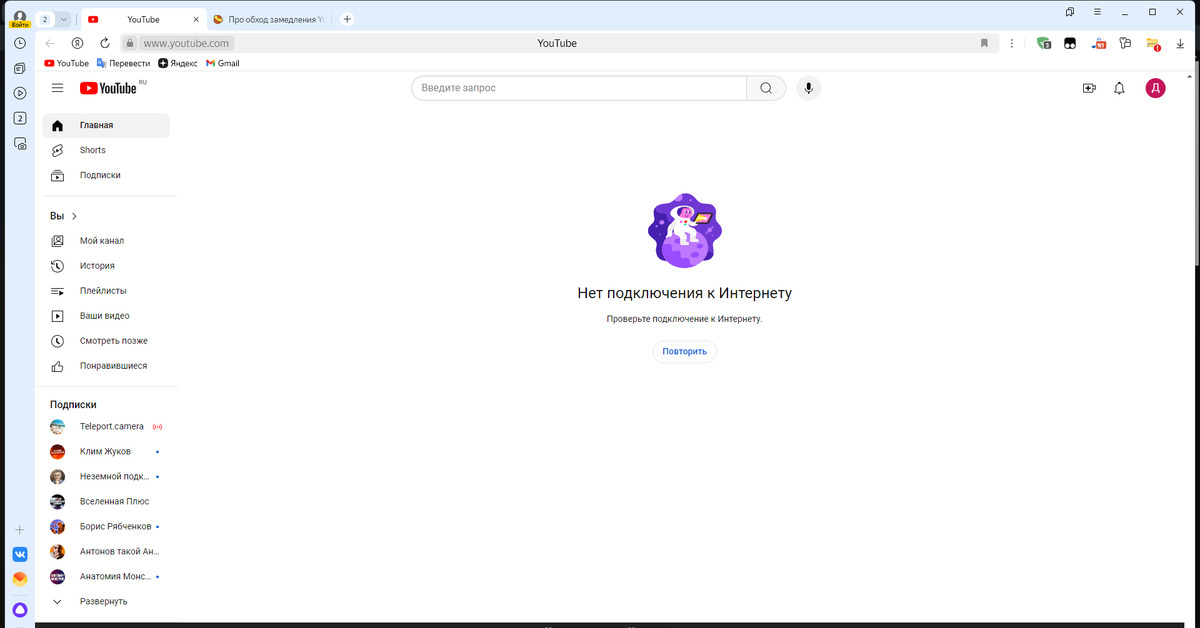Open "Смотреть позже"

(106, 341)
